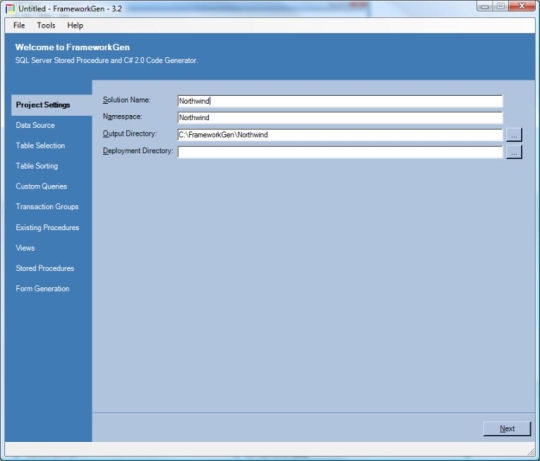This screenshot has width=540, height=461.
Task: Open the Custom Queries step
Action: [41, 186]
